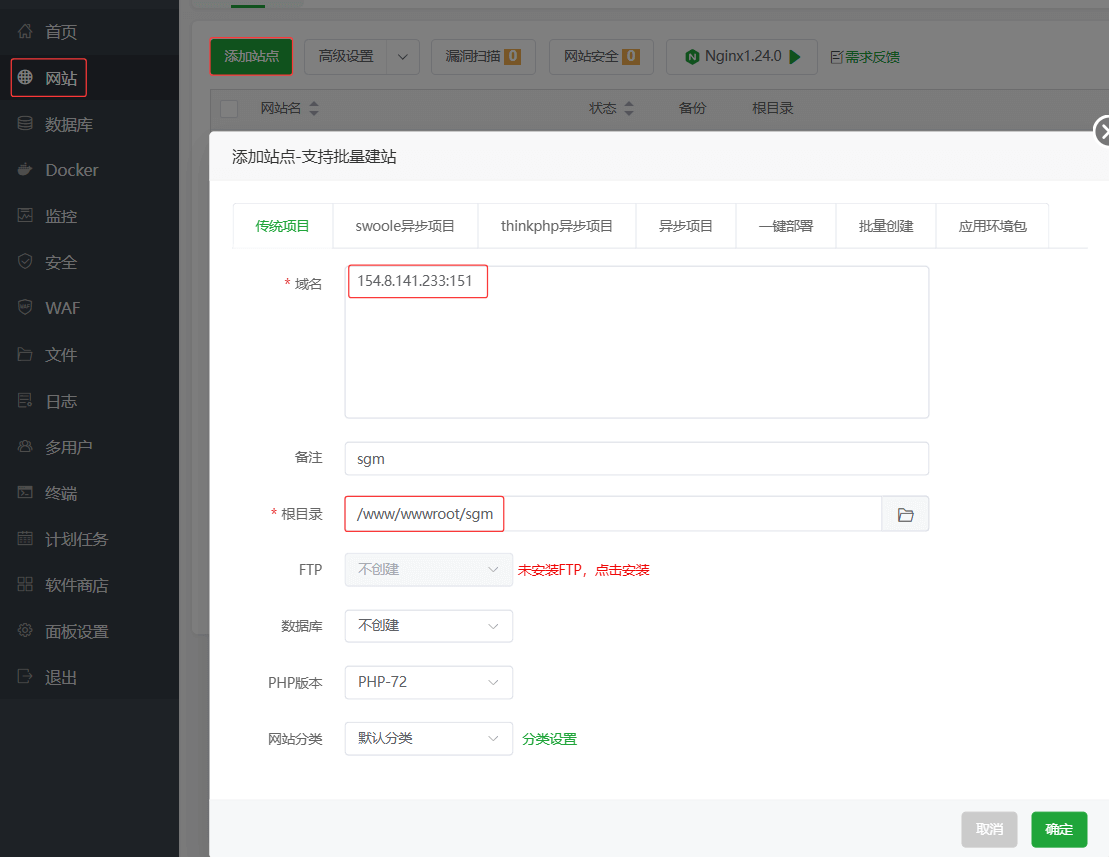Switch to the 批量创建 tab
Viewport: 1109px width, 857px height.
[x=886, y=226]
